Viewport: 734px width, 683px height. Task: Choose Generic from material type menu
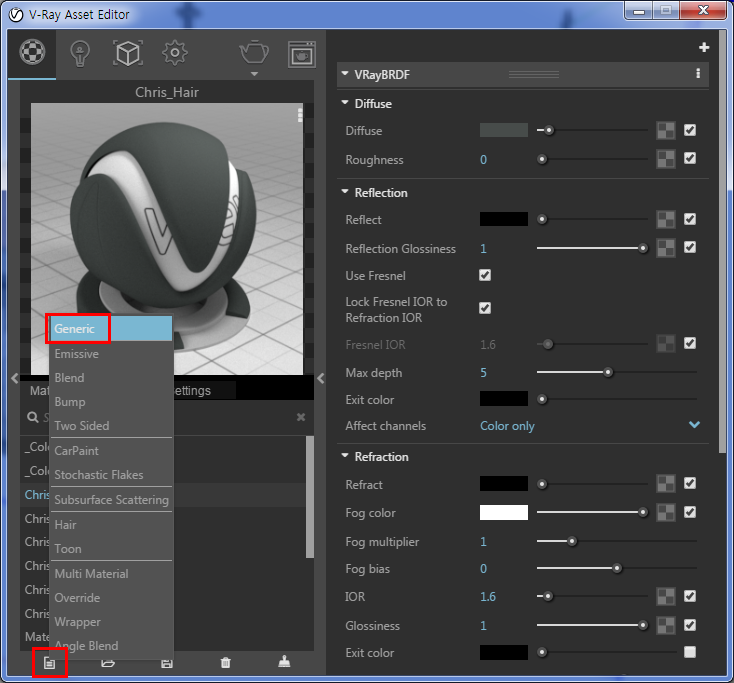pos(111,329)
